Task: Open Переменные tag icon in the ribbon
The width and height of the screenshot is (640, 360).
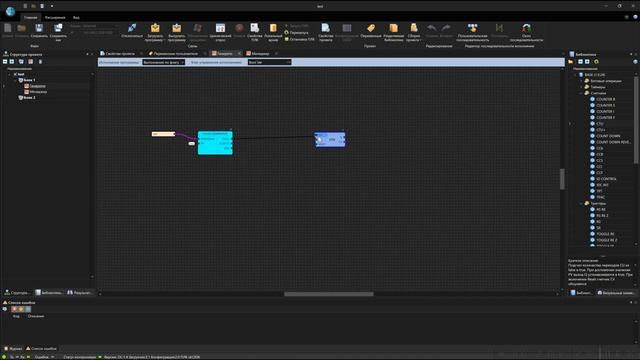Action: click(371, 28)
